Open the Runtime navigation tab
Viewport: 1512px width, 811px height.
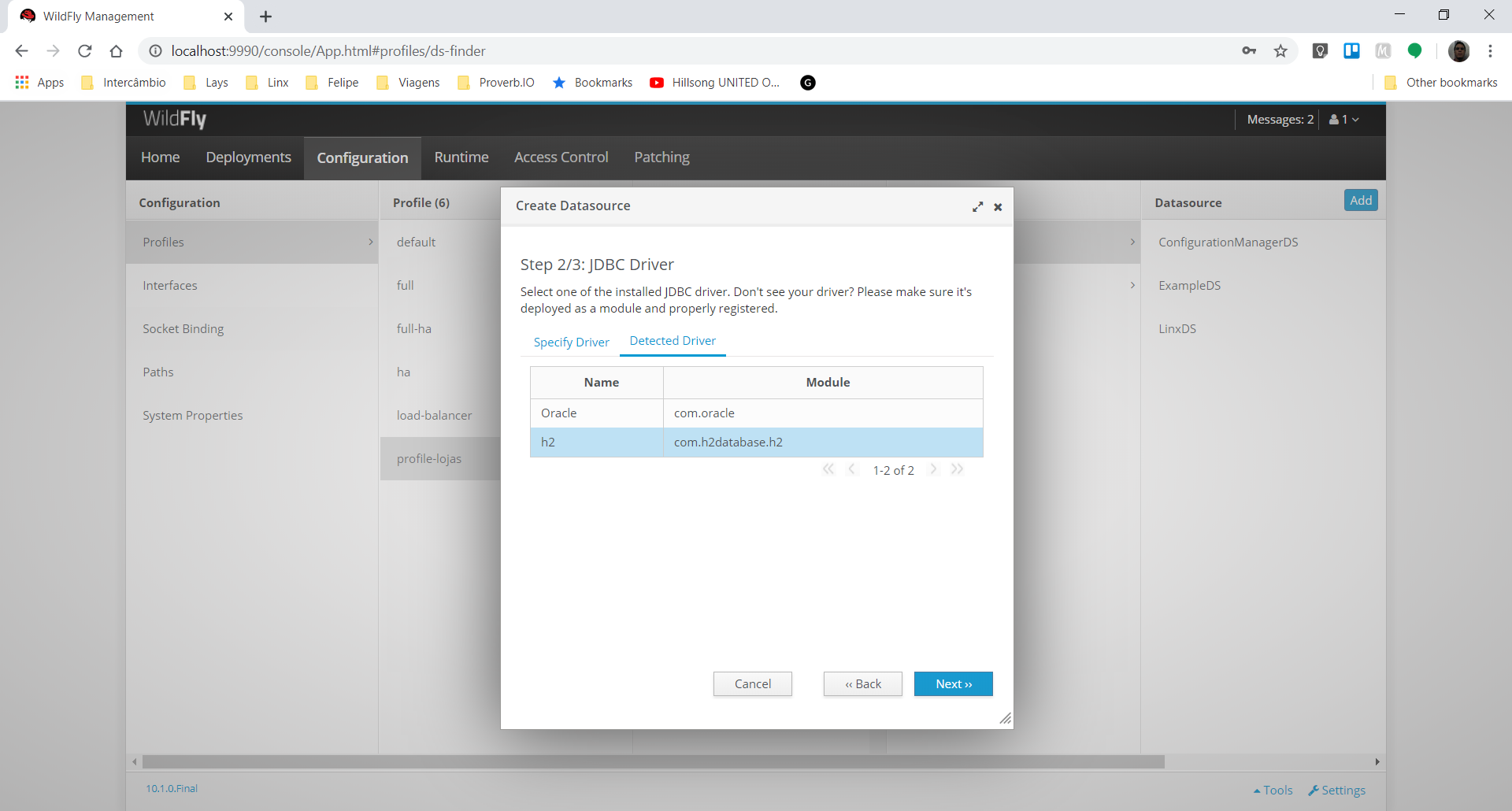tap(461, 157)
